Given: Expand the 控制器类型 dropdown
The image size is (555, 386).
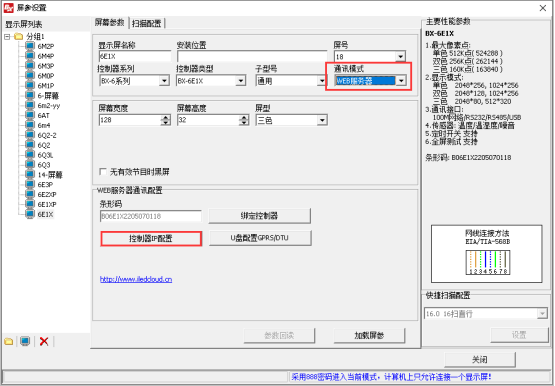Looking at the screenshot, I should (241, 81).
